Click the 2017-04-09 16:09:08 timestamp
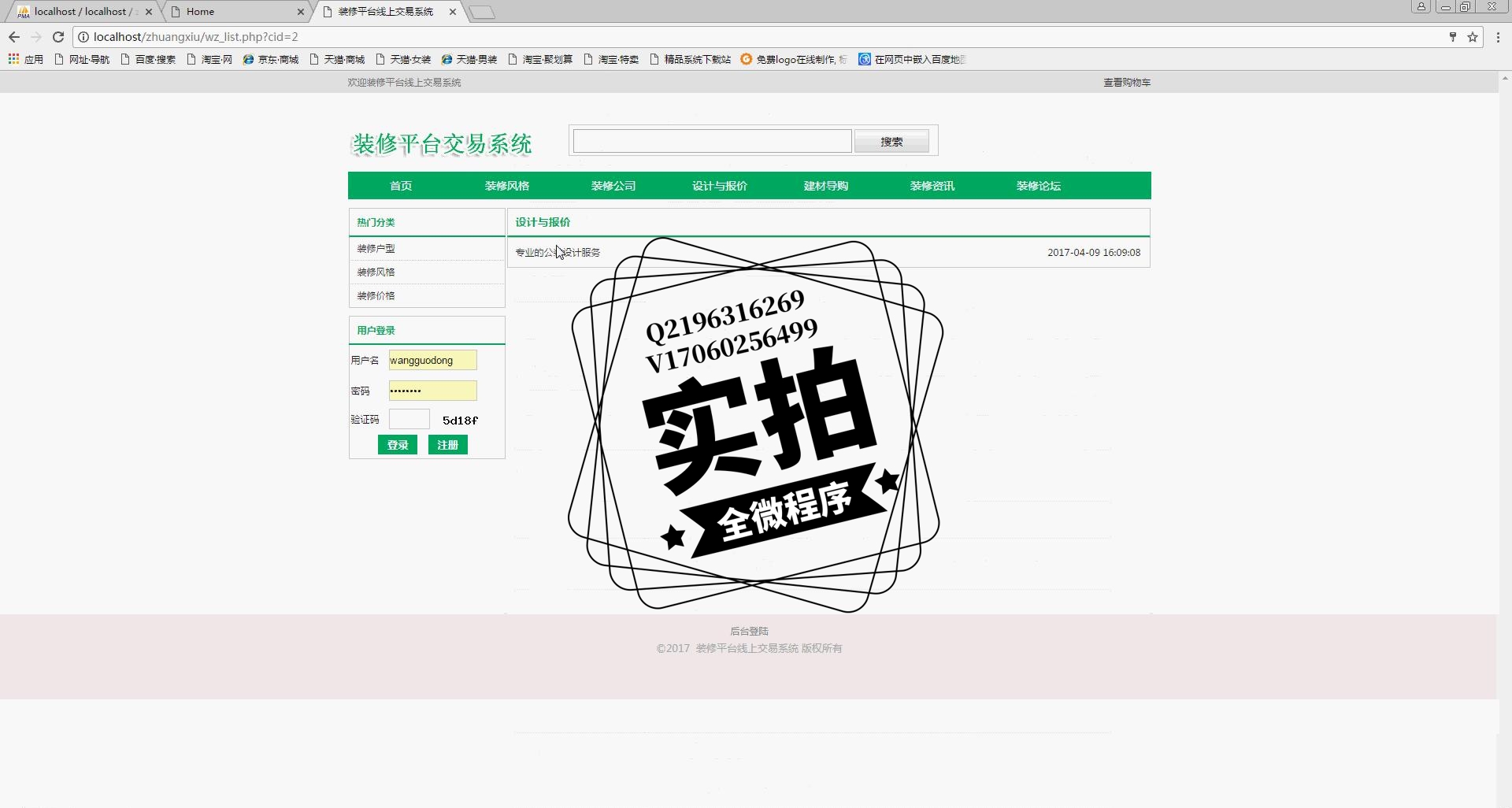This screenshot has height=808, width=1512. coord(1094,253)
